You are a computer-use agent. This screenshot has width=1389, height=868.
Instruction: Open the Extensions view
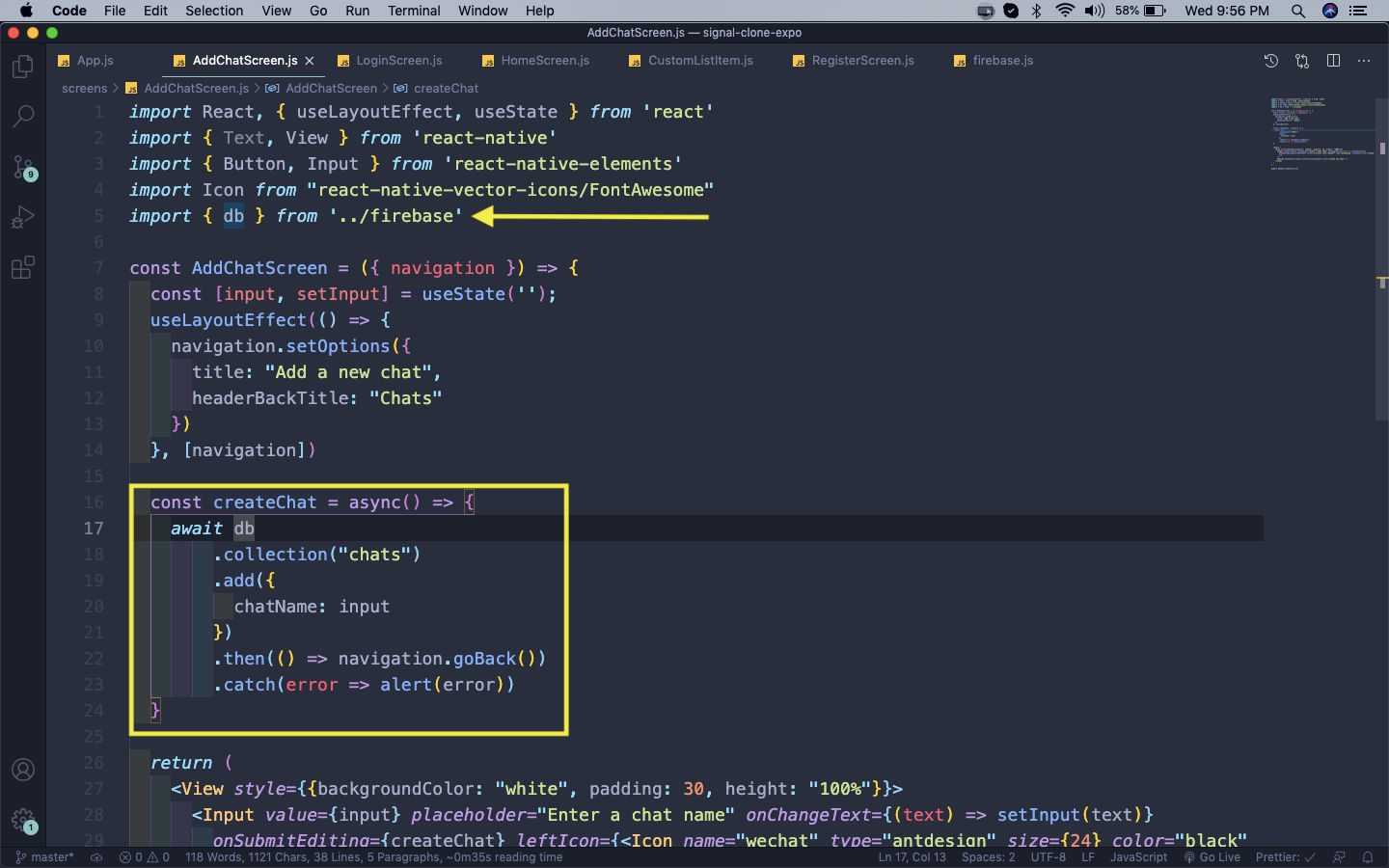(23, 267)
